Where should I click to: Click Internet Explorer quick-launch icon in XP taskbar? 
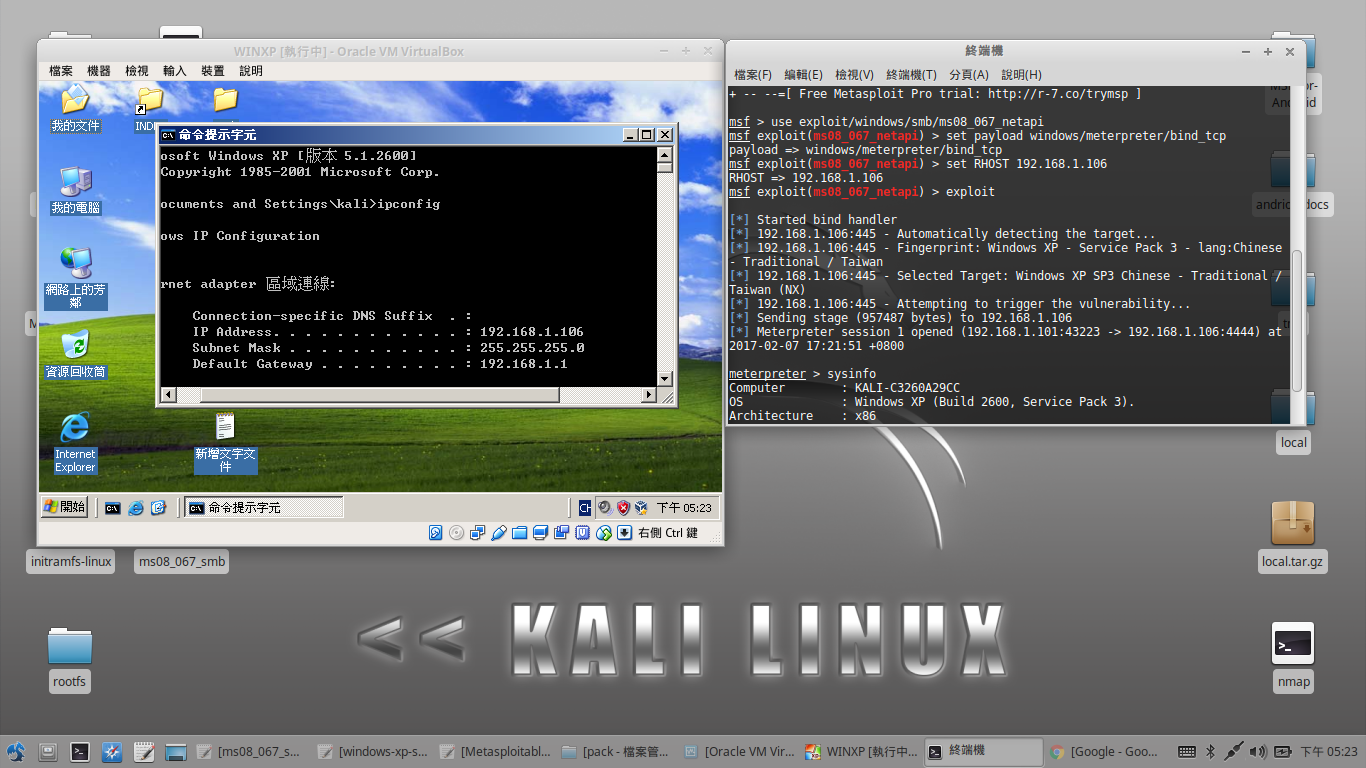(136, 508)
